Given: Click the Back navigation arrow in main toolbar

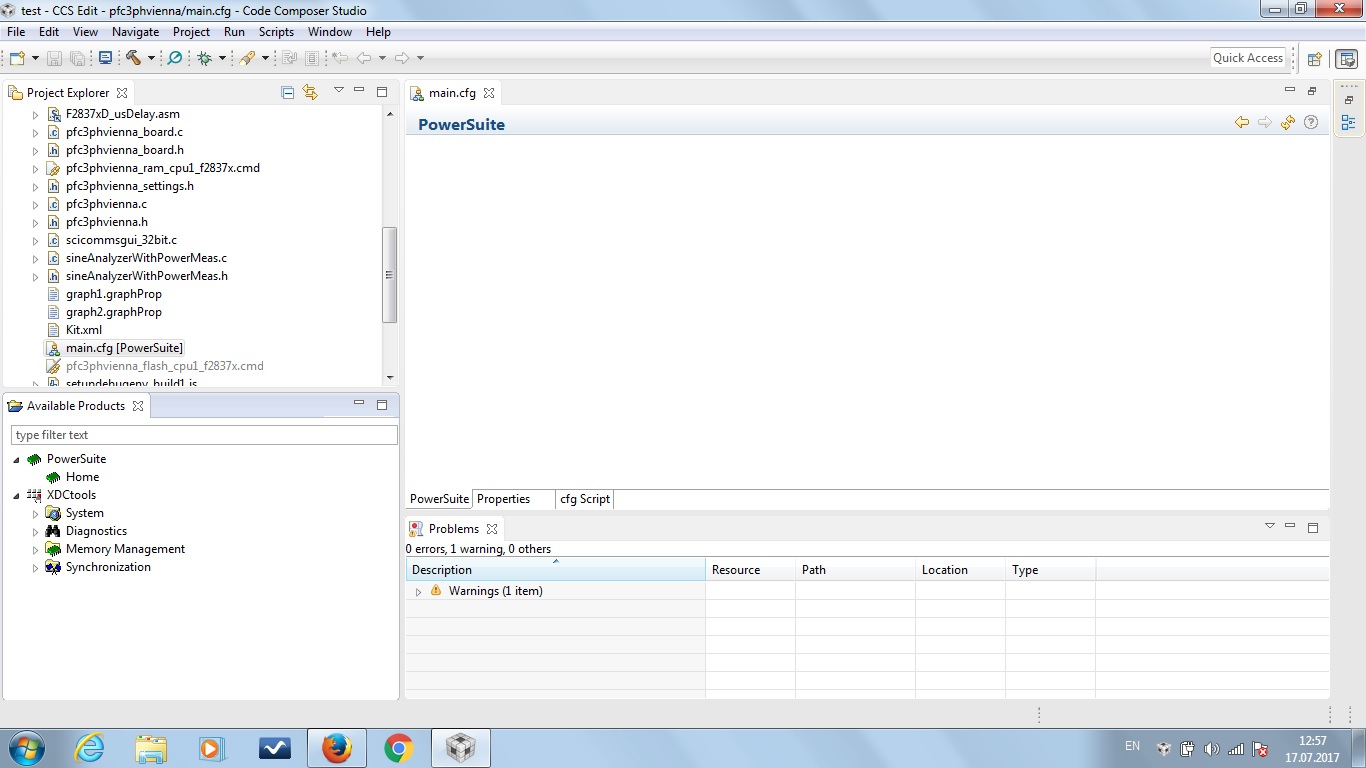Looking at the screenshot, I should tap(364, 58).
